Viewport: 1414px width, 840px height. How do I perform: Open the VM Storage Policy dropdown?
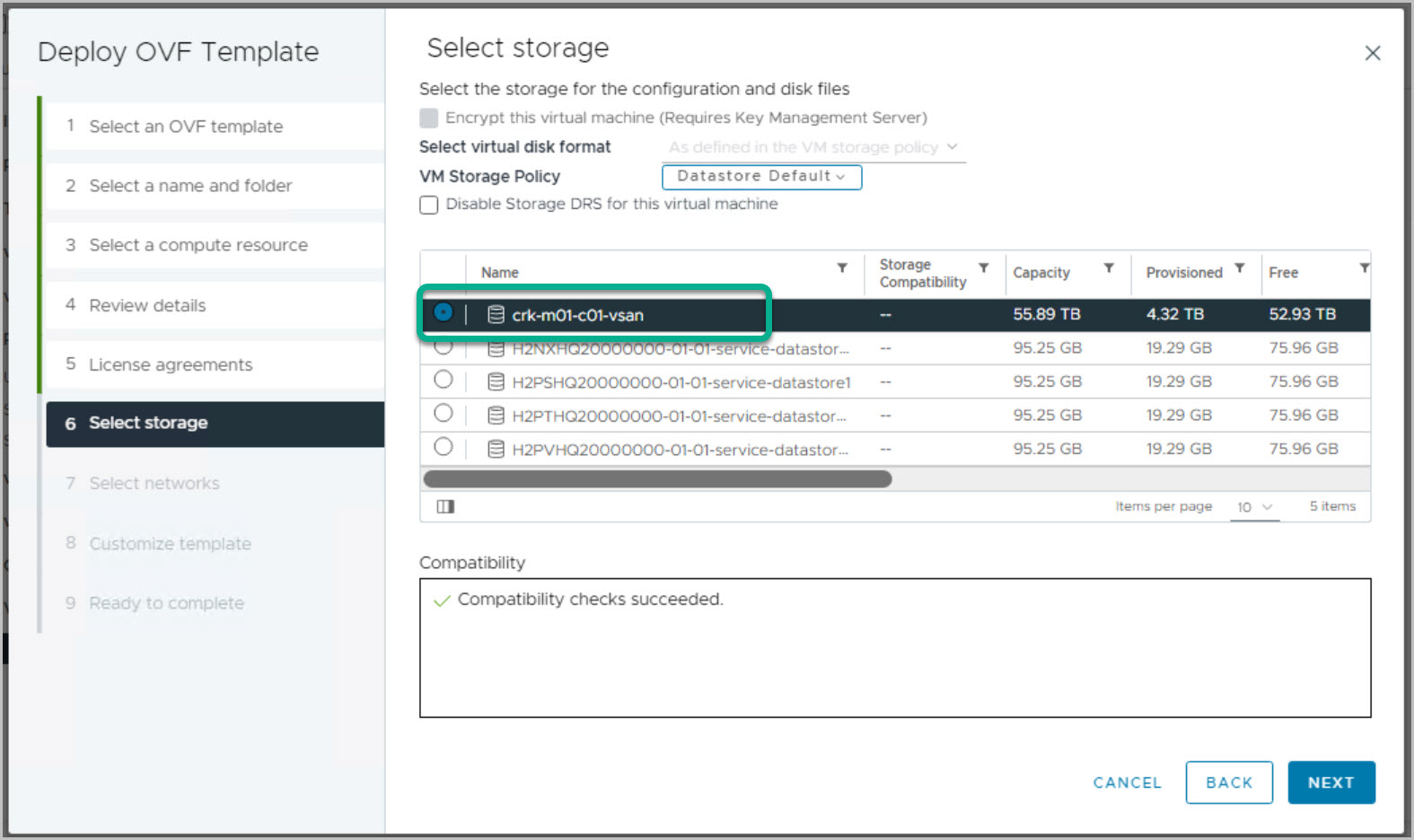coord(761,177)
